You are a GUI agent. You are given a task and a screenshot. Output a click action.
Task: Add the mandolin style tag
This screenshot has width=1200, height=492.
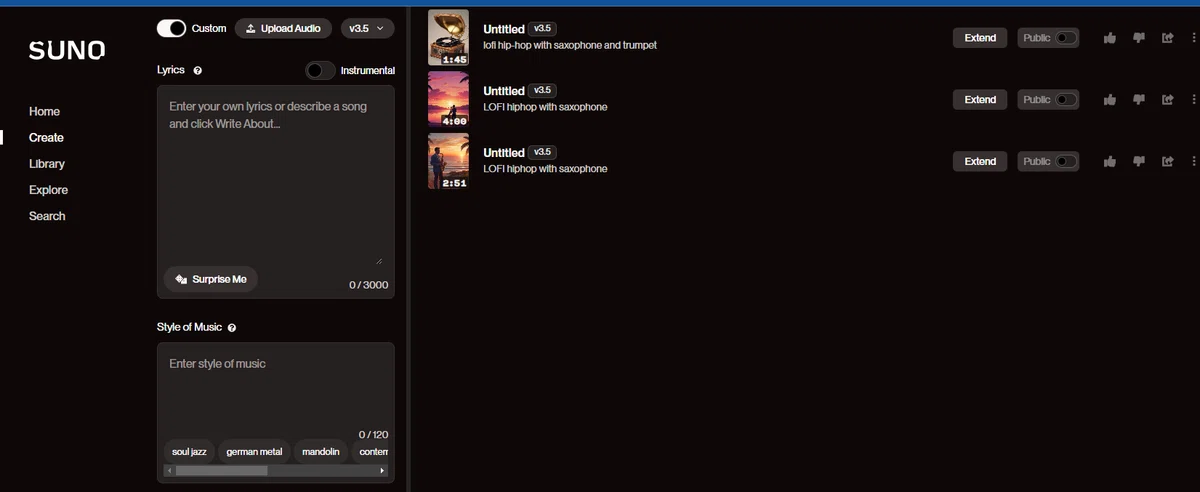[x=321, y=452]
